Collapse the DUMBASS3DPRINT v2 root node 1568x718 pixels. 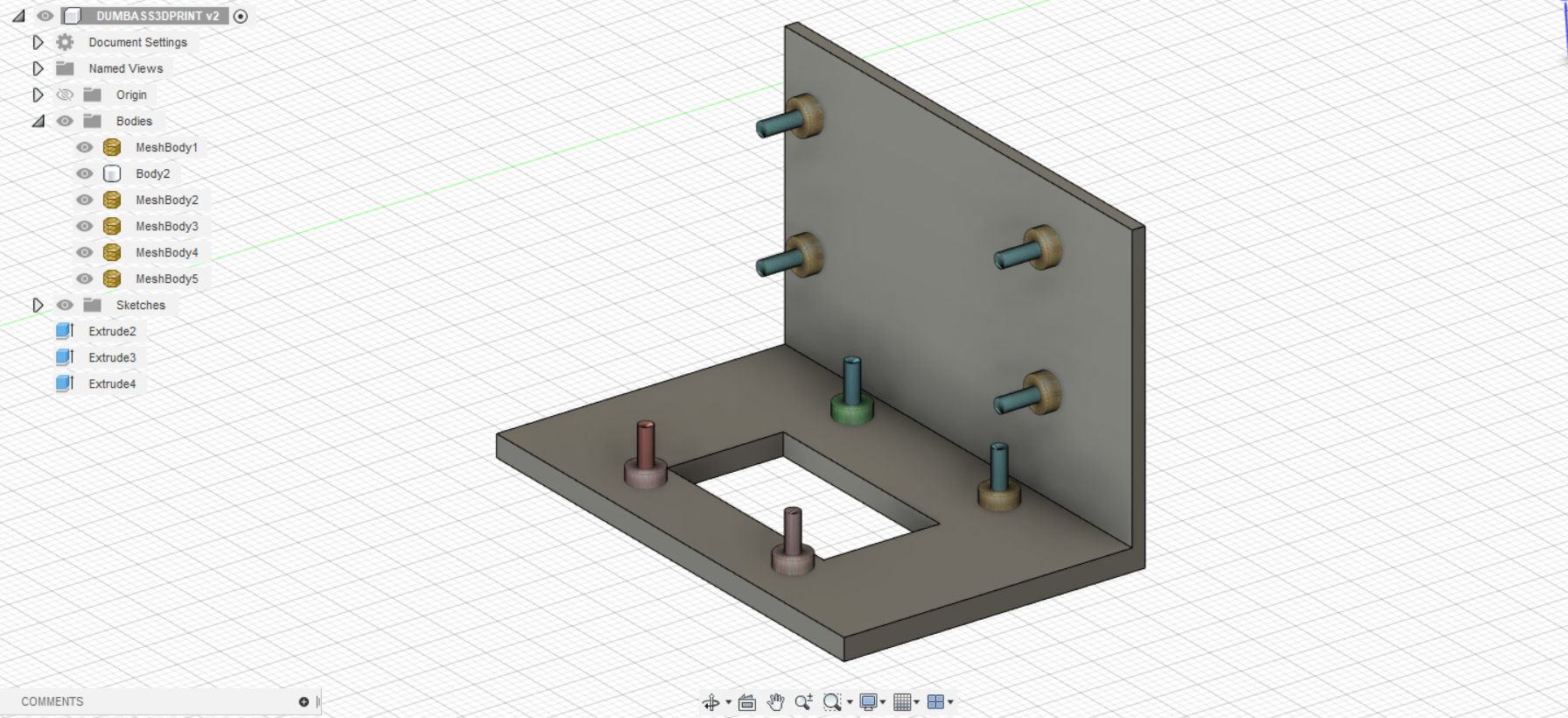(x=18, y=16)
